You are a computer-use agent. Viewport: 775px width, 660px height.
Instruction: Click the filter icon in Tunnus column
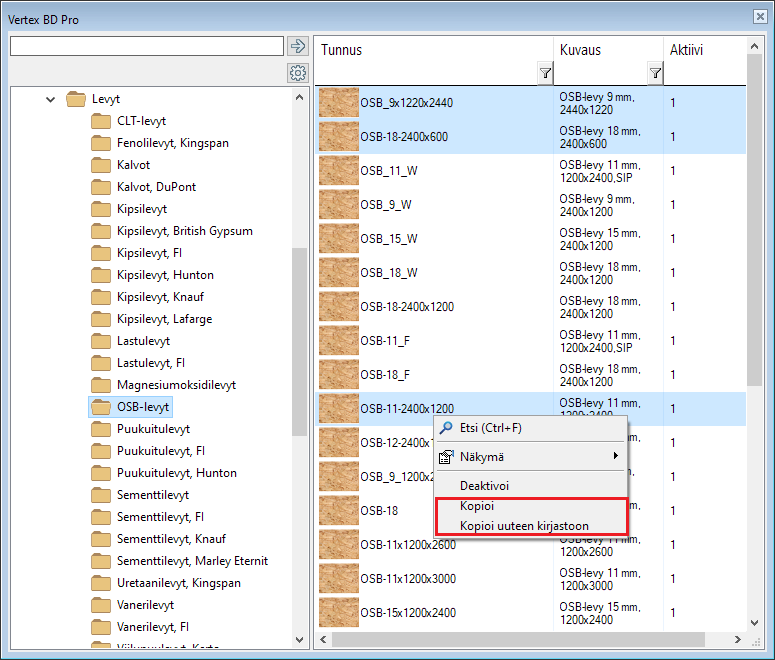[544, 72]
